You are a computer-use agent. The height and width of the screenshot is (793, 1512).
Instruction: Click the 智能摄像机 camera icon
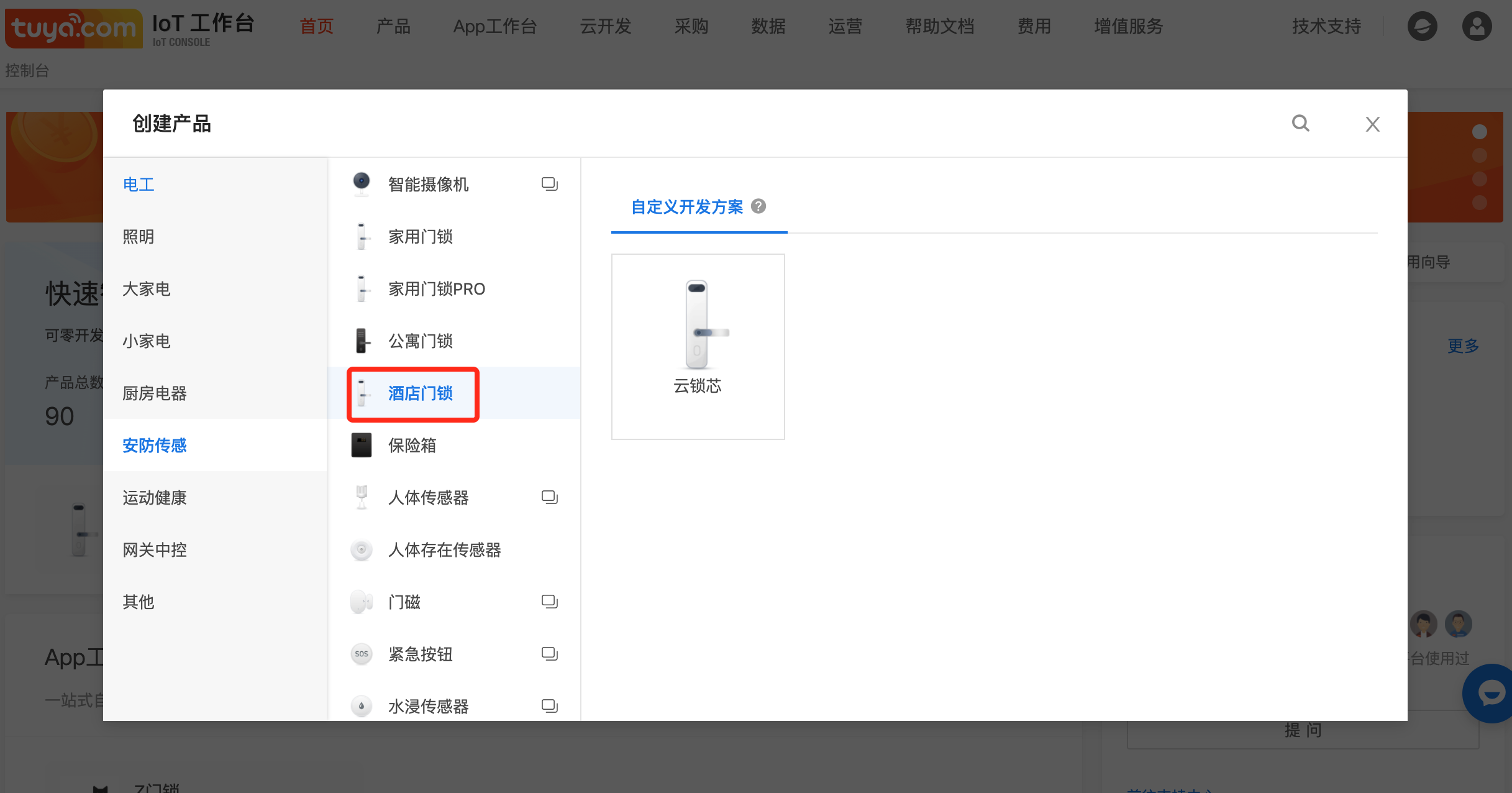(x=362, y=184)
